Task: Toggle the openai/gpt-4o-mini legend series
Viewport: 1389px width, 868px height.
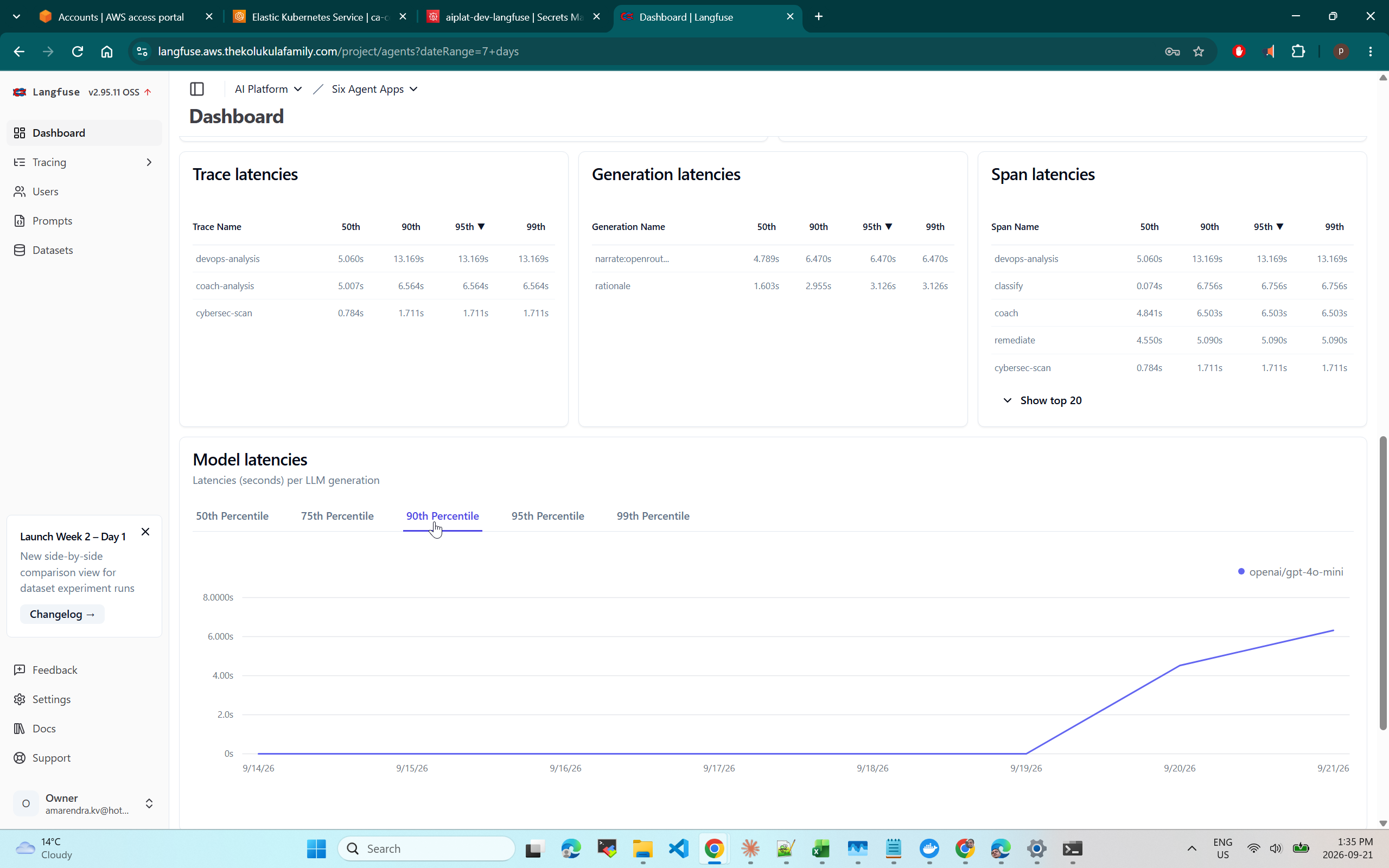Action: pos(1290,572)
